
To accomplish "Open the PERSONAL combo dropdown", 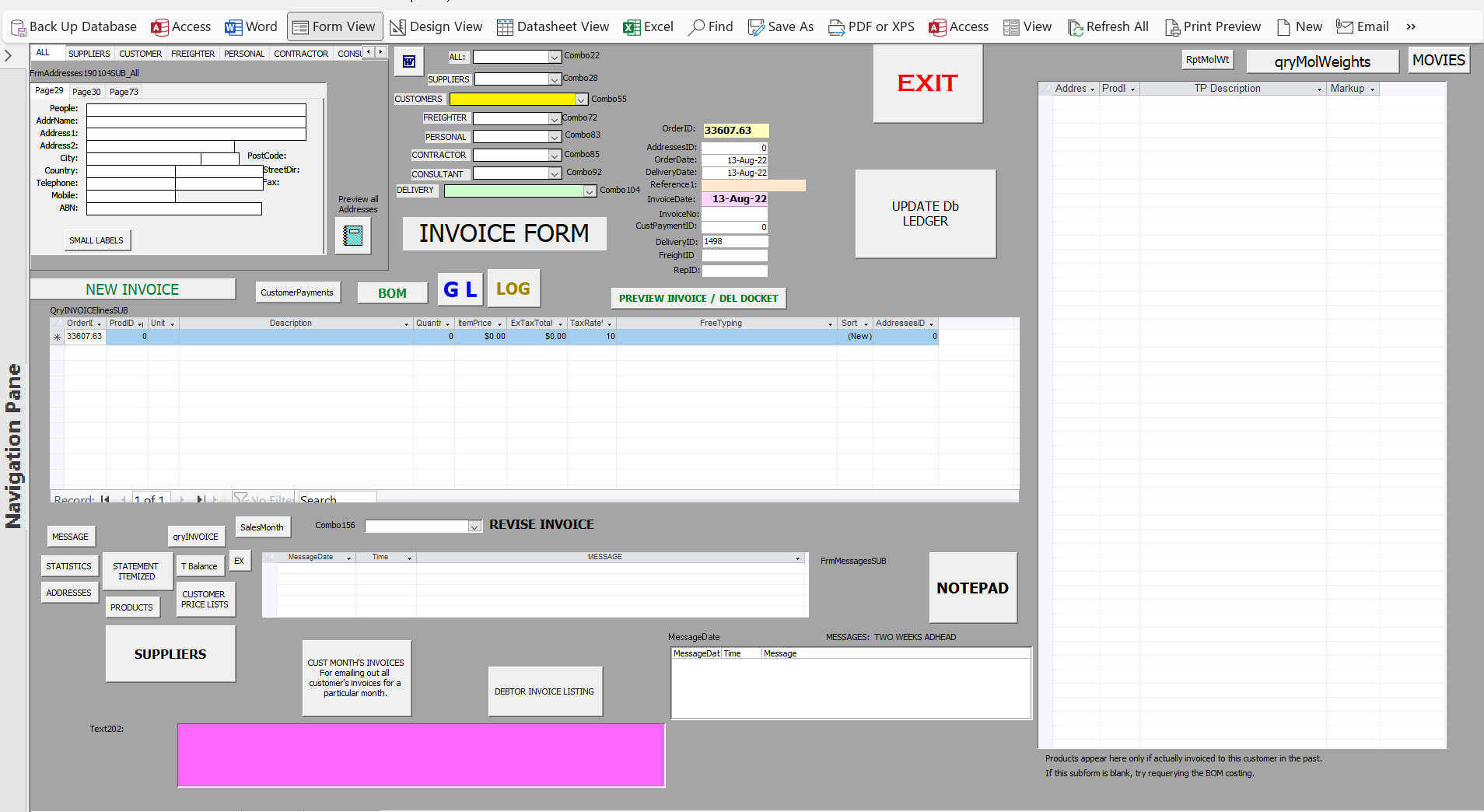I will [555, 137].
